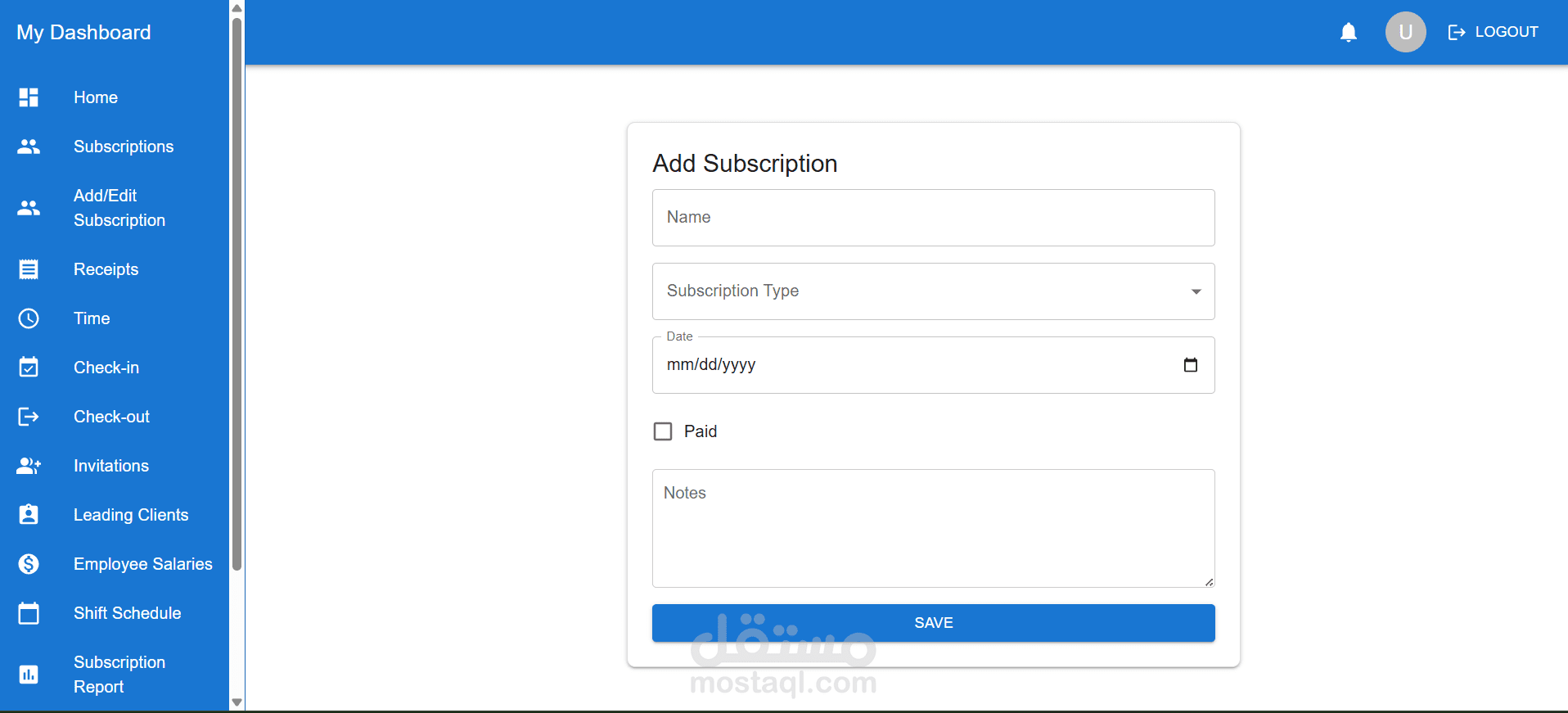Click the Subscriptions people icon

pyautogui.click(x=29, y=147)
